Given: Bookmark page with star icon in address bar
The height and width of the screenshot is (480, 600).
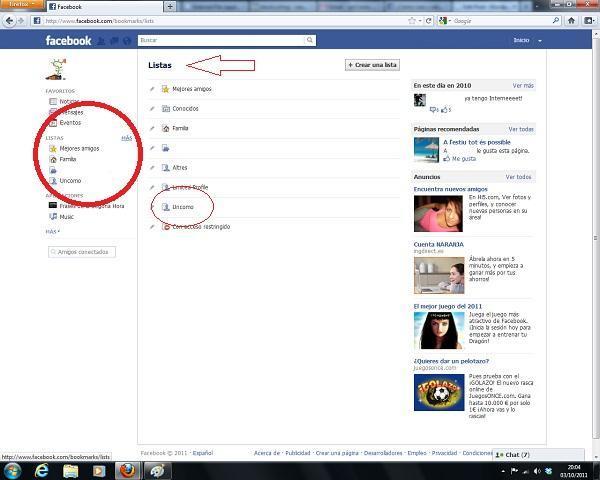Looking at the screenshot, I should (412, 21).
